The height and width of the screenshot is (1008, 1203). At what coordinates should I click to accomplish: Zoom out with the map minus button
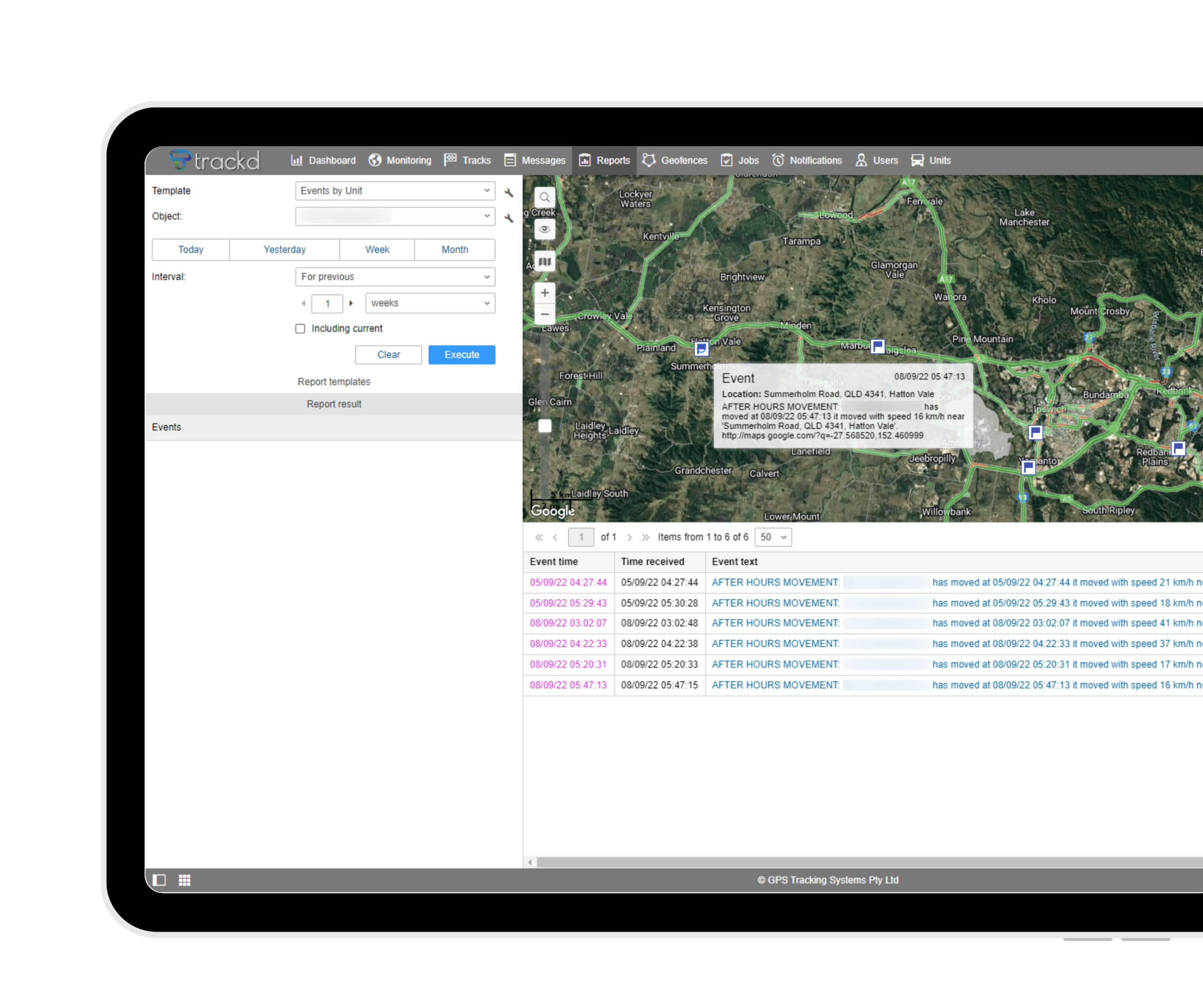coord(544,314)
